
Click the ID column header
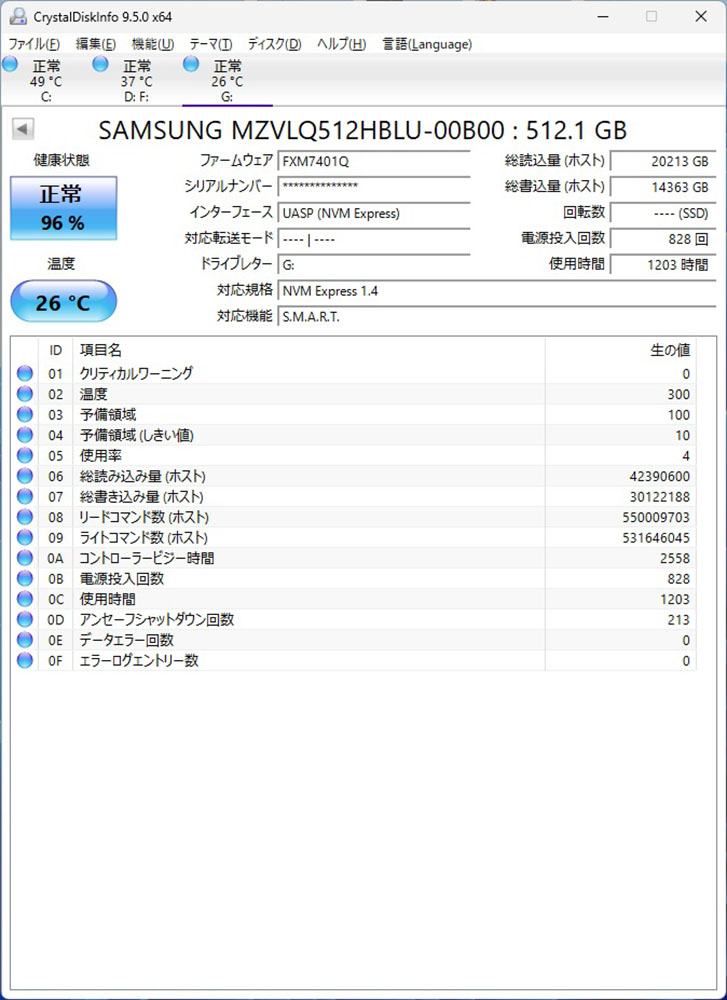click(x=55, y=350)
